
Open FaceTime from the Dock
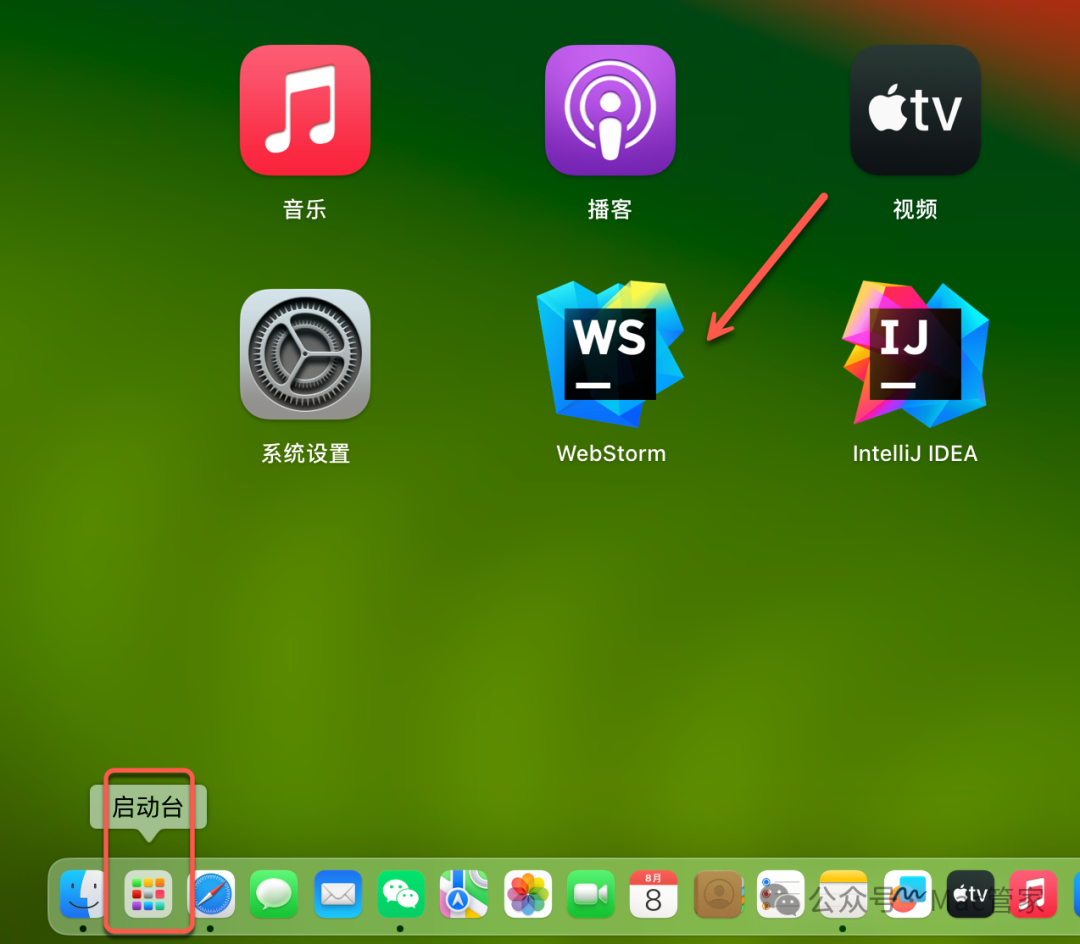591,894
